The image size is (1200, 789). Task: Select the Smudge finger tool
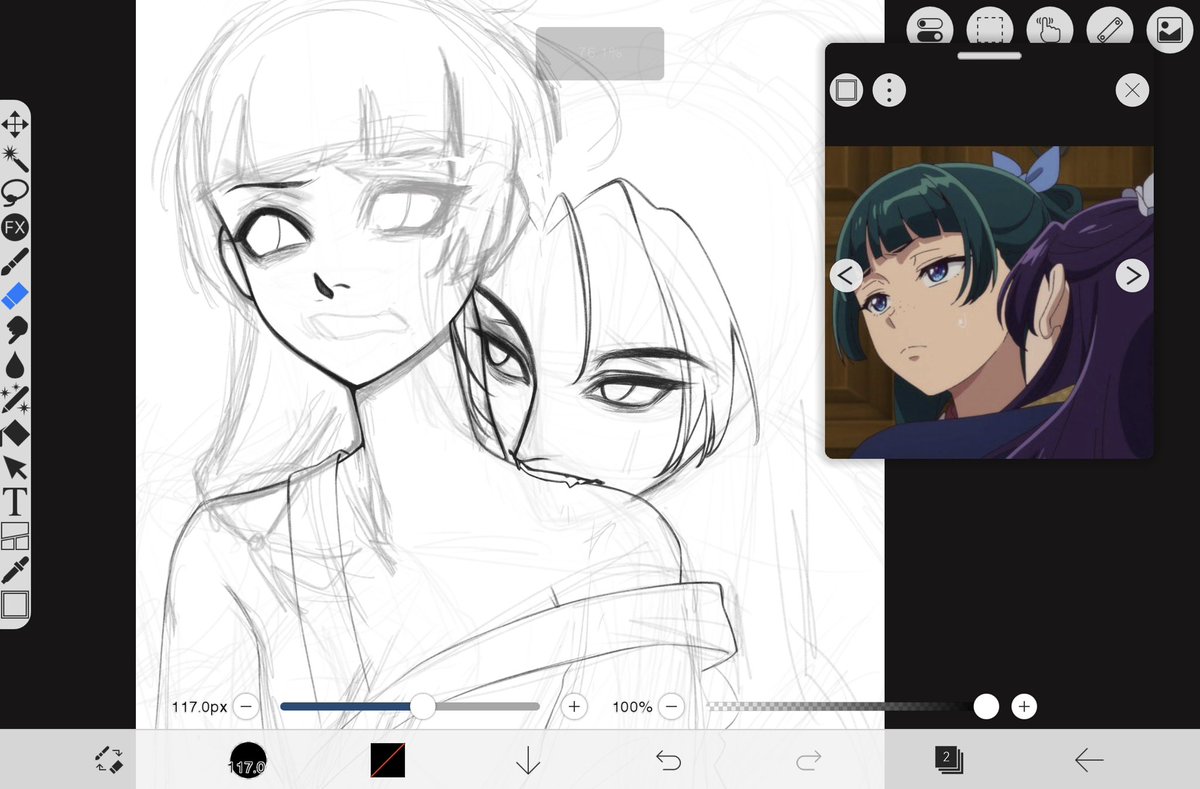click(14, 330)
